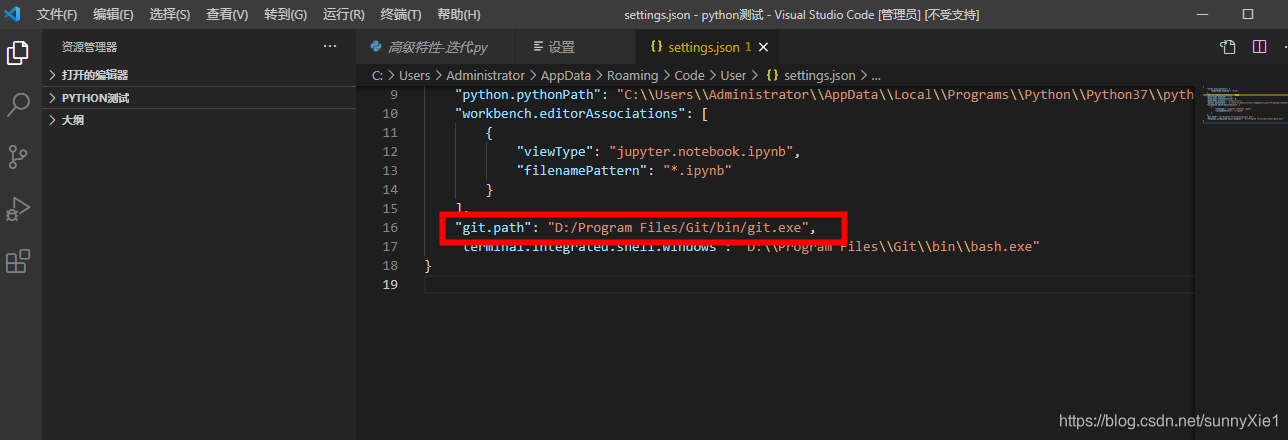This screenshot has width=1288, height=440.
Task: Close the settings.json tab
Action: click(x=764, y=47)
